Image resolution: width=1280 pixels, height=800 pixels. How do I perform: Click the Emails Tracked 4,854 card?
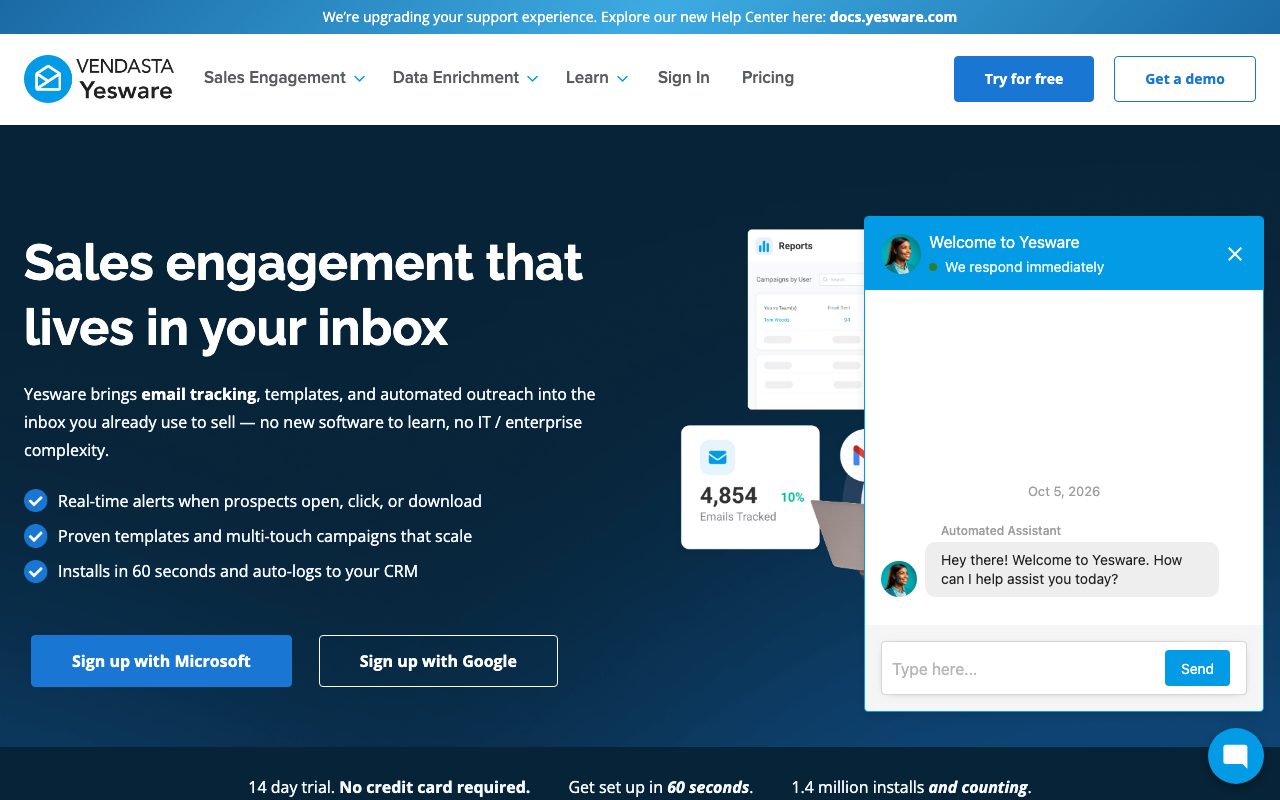point(750,487)
